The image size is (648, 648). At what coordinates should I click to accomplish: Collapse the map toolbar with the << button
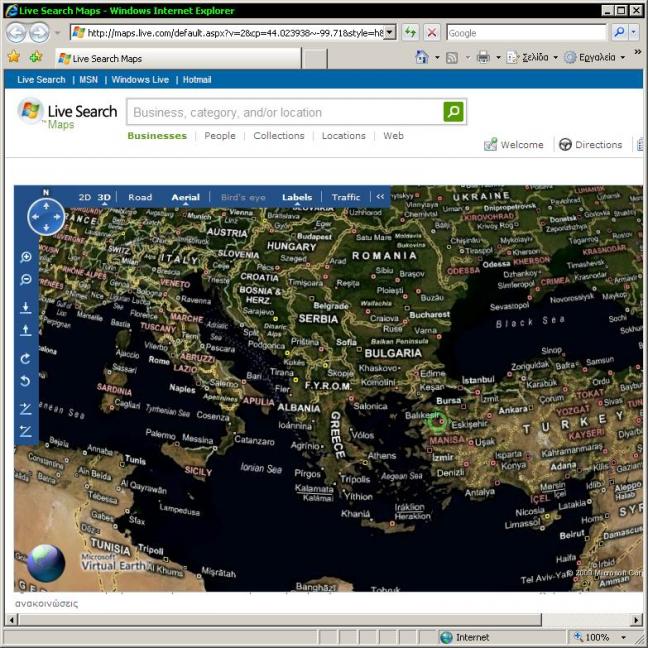[380, 197]
